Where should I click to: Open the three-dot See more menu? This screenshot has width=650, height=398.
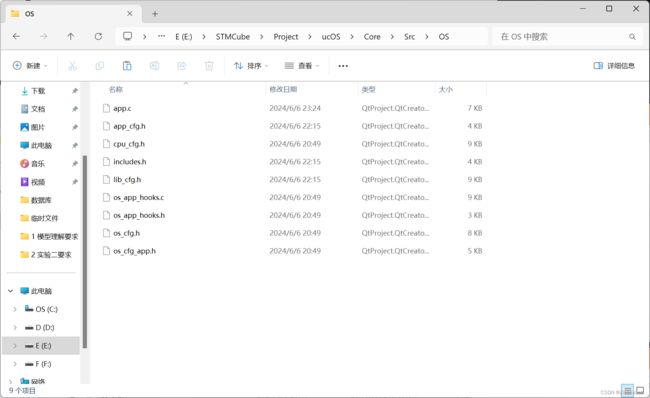[343, 66]
